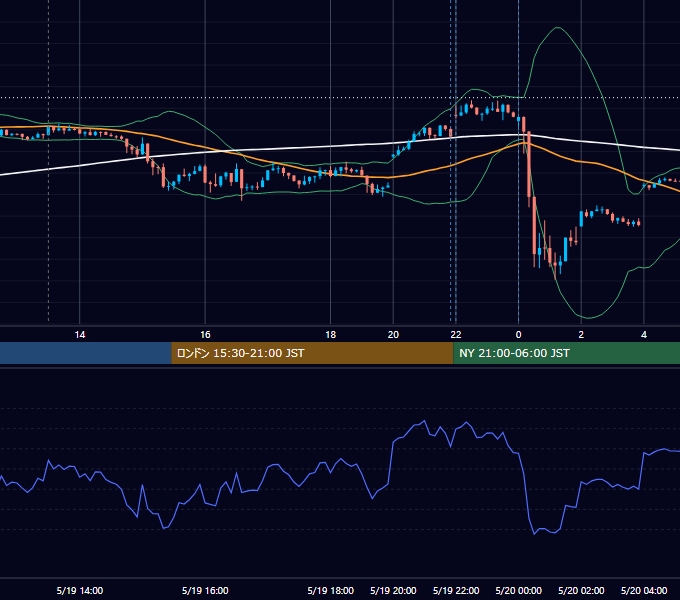Click the 5/19 18:00 label on indicator axis
Image resolution: width=680 pixels, height=600 pixels.
[330, 590]
